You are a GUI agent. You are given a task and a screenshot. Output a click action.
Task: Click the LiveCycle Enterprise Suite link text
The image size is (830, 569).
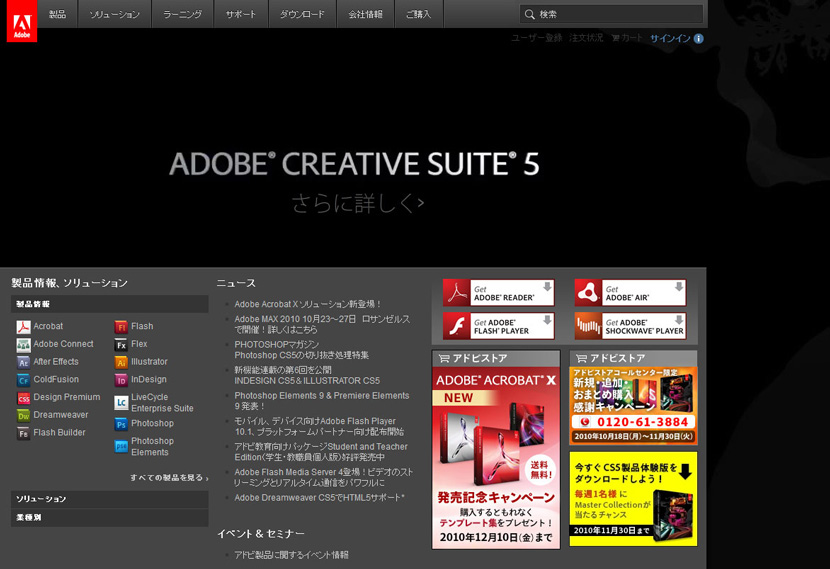coord(162,403)
